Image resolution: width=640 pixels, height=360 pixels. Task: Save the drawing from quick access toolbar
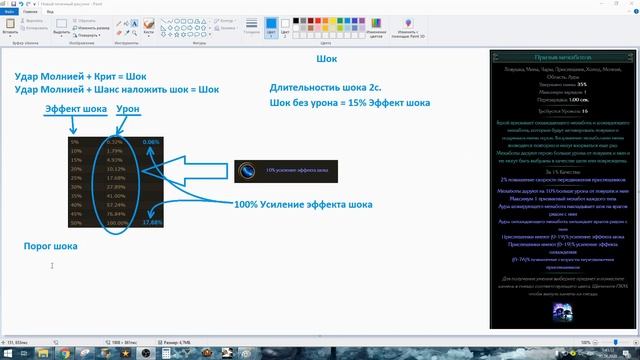[13, 4]
